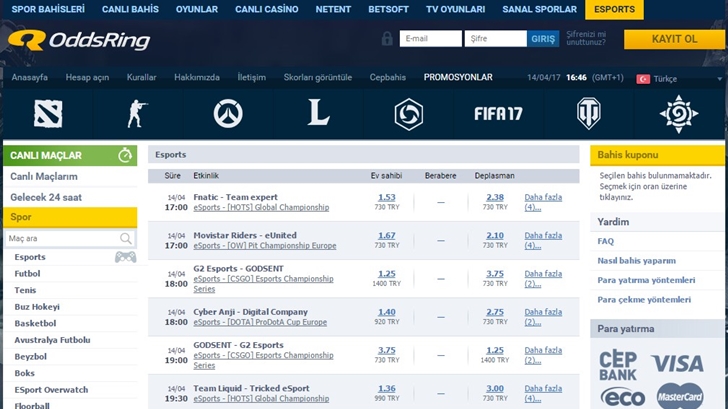Open Nasıl bahis yaparım help link
This screenshot has width=728, height=409.
click(637, 261)
